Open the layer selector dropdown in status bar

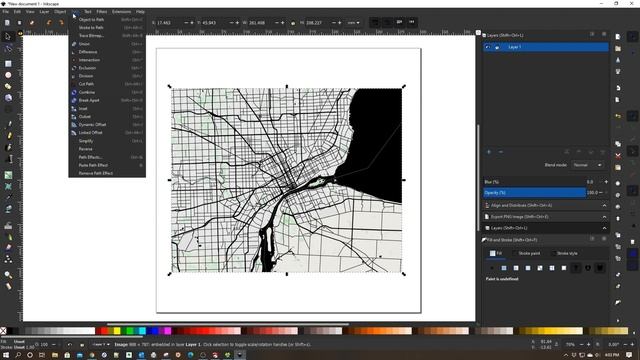click(101, 344)
